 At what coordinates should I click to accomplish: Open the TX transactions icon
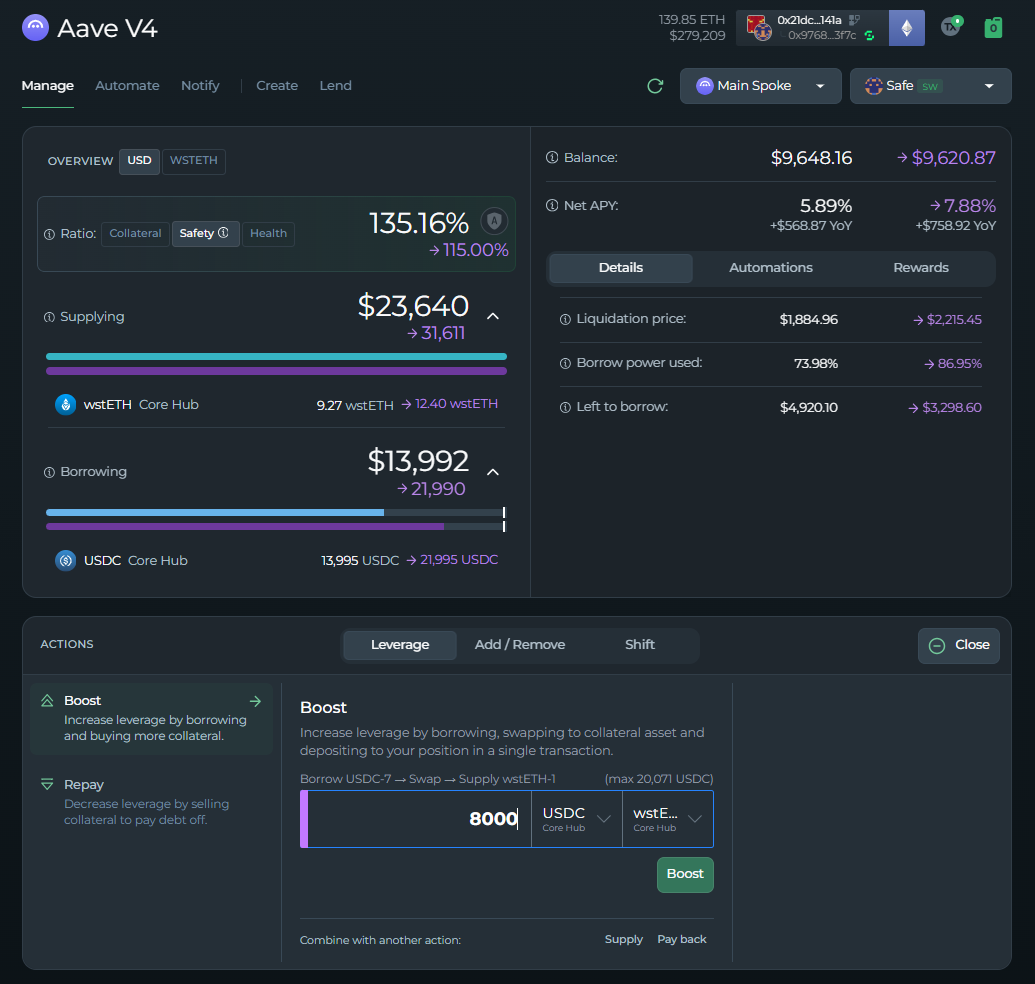point(951,27)
